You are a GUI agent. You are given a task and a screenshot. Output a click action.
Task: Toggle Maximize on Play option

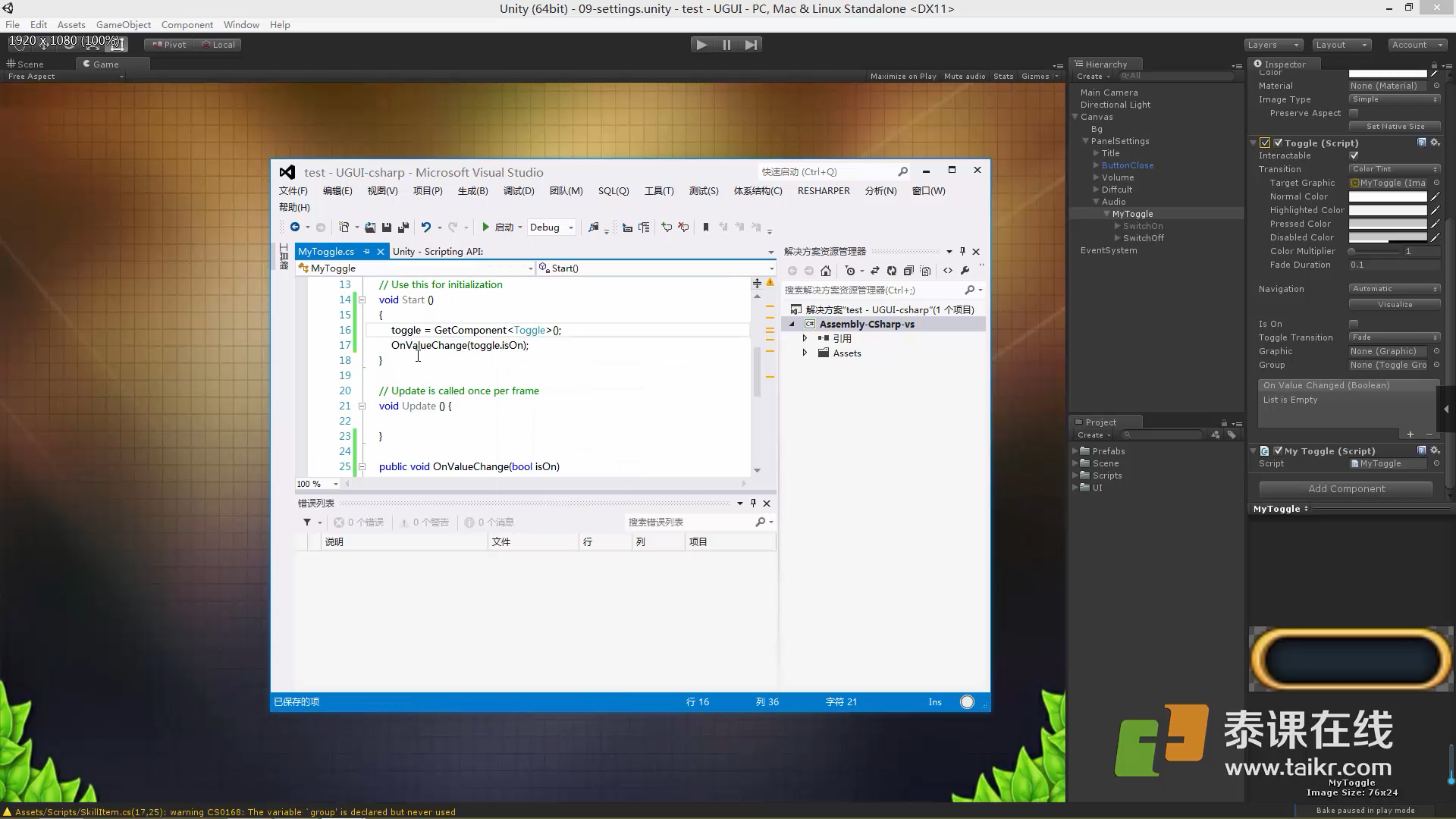(903, 76)
